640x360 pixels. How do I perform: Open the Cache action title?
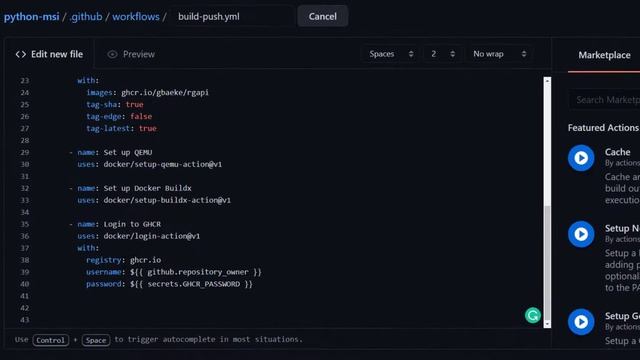click(618, 152)
